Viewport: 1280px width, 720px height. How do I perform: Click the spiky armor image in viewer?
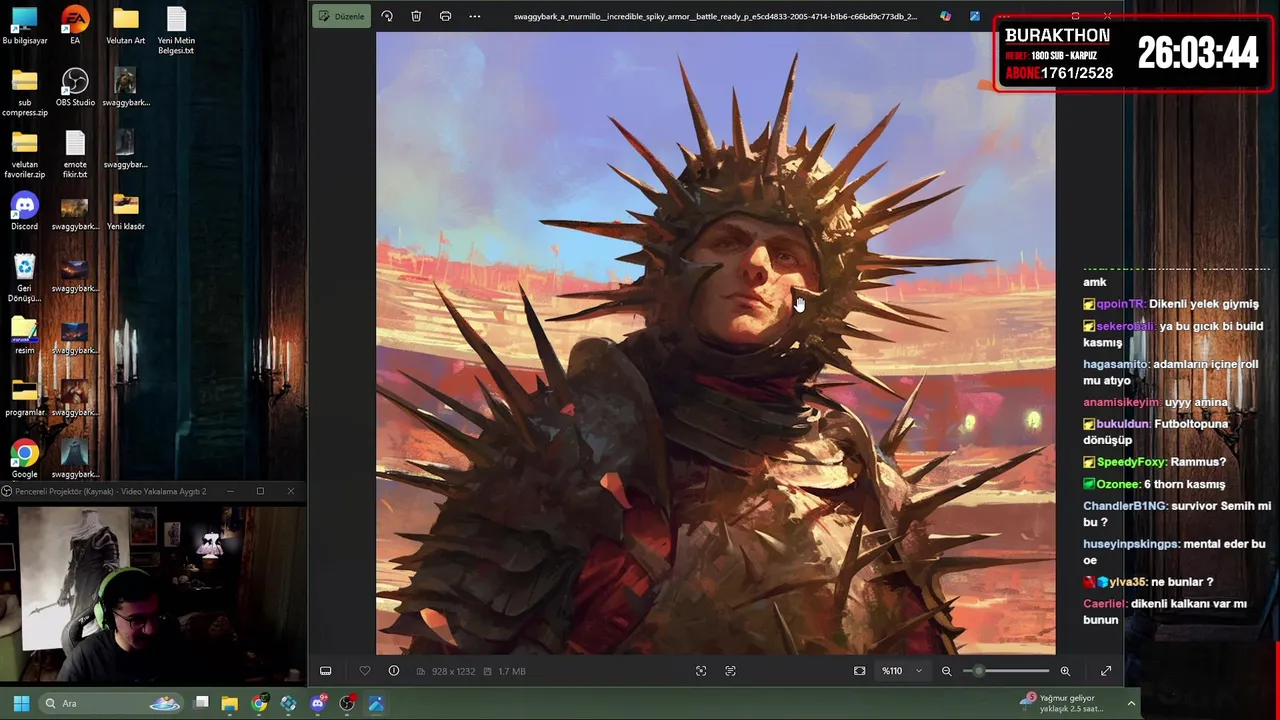(715, 343)
